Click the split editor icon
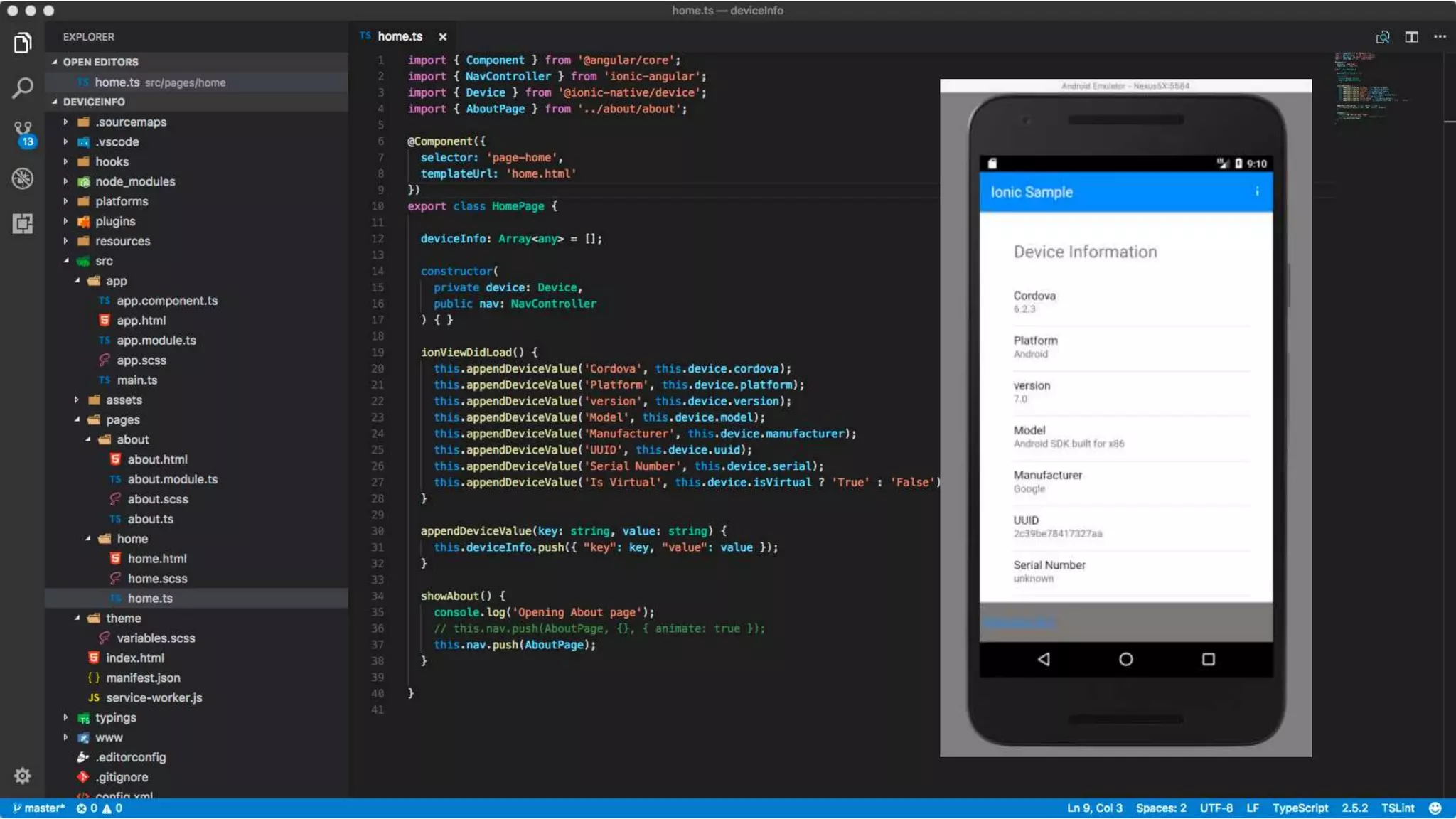Viewport: 1456px width, 819px height. [1411, 37]
